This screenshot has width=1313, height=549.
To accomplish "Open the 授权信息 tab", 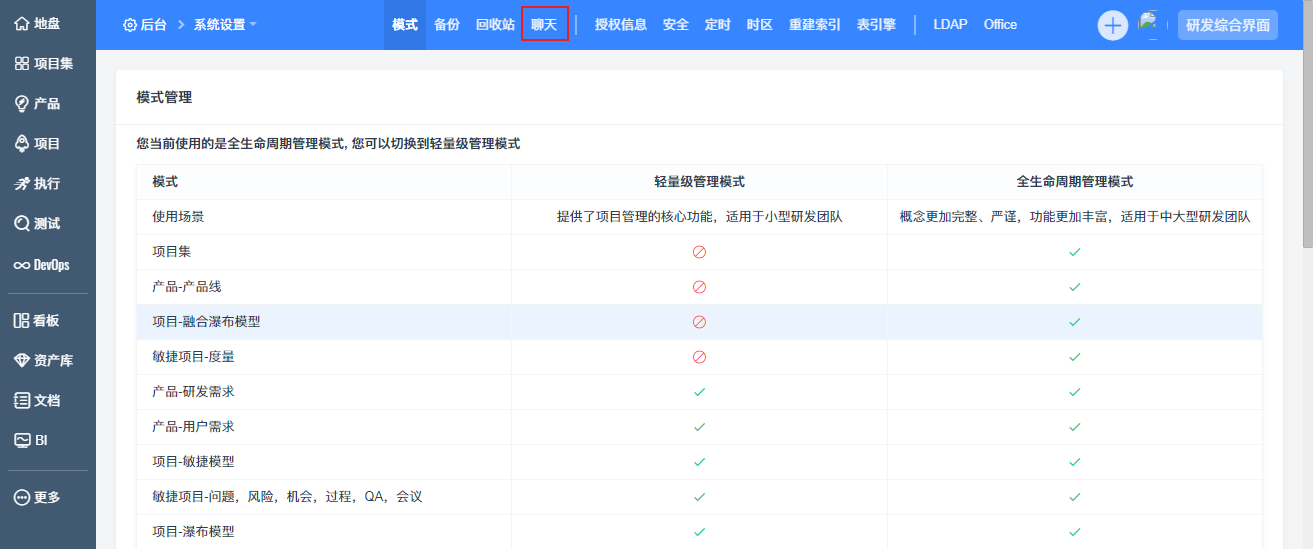I will click(x=621, y=24).
